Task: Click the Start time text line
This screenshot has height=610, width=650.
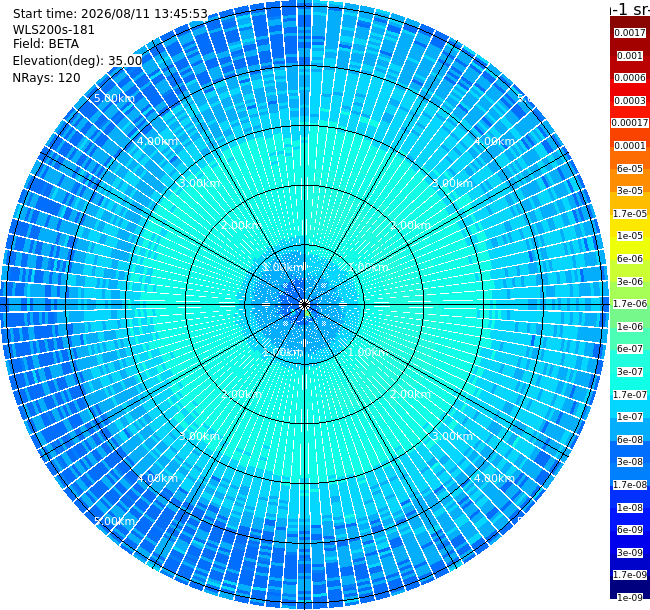Action: click(x=110, y=14)
